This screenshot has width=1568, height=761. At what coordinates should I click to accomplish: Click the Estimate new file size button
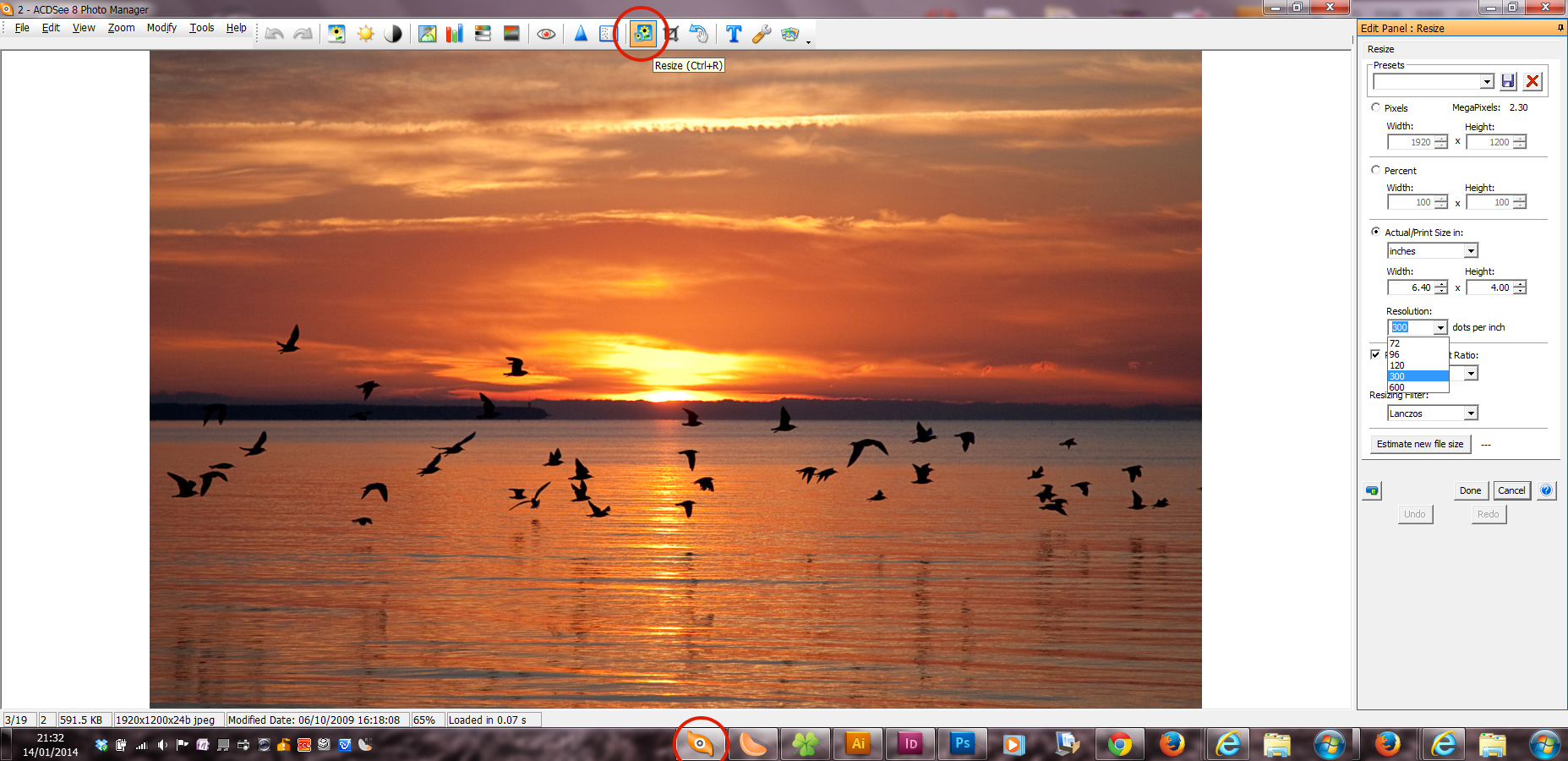[x=1420, y=444]
